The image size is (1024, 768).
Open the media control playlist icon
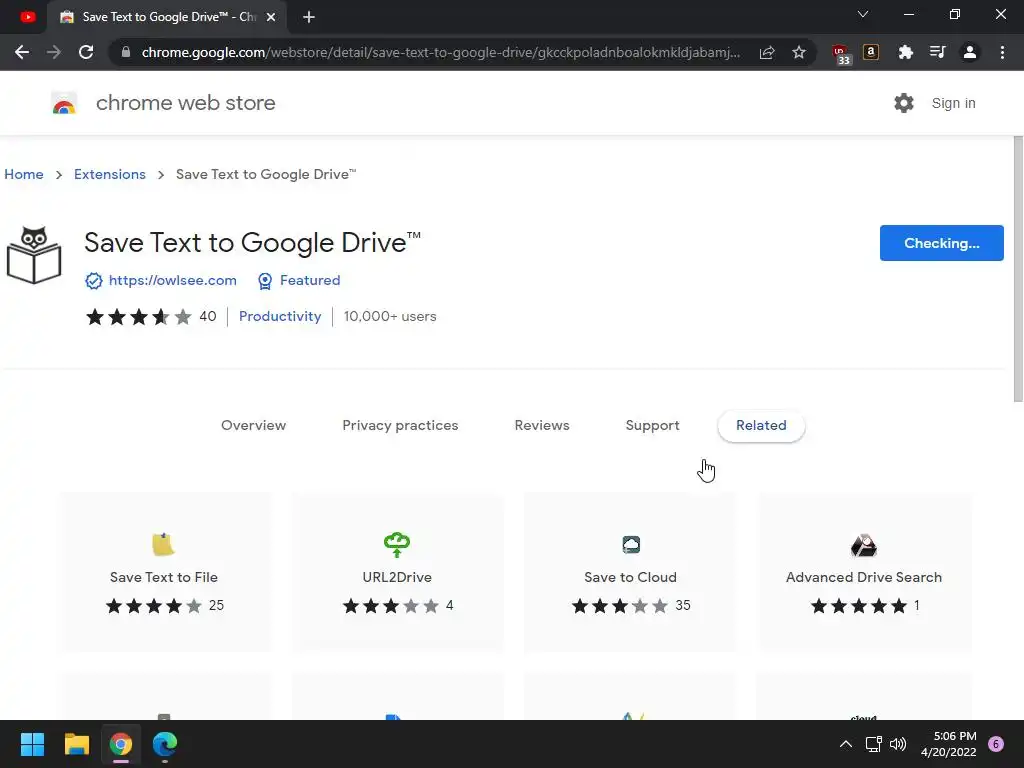(937, 52)
